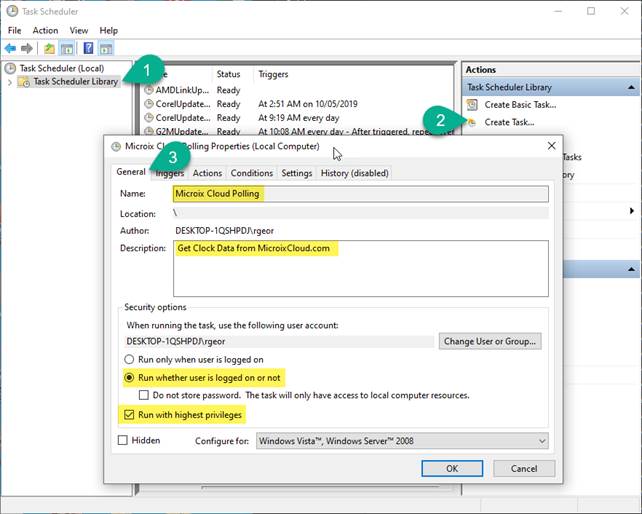Viewport: 642px width, 514px height.
Task: Collapse the Task Scheduler Library actions section
Action: pos(633,88)
